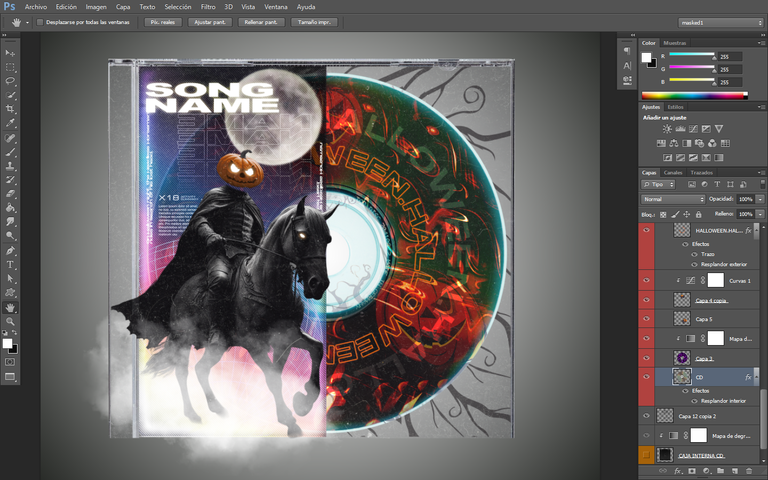Hide the Capa 4 copia layer
The image size is (768, 480).
(647, 299)
